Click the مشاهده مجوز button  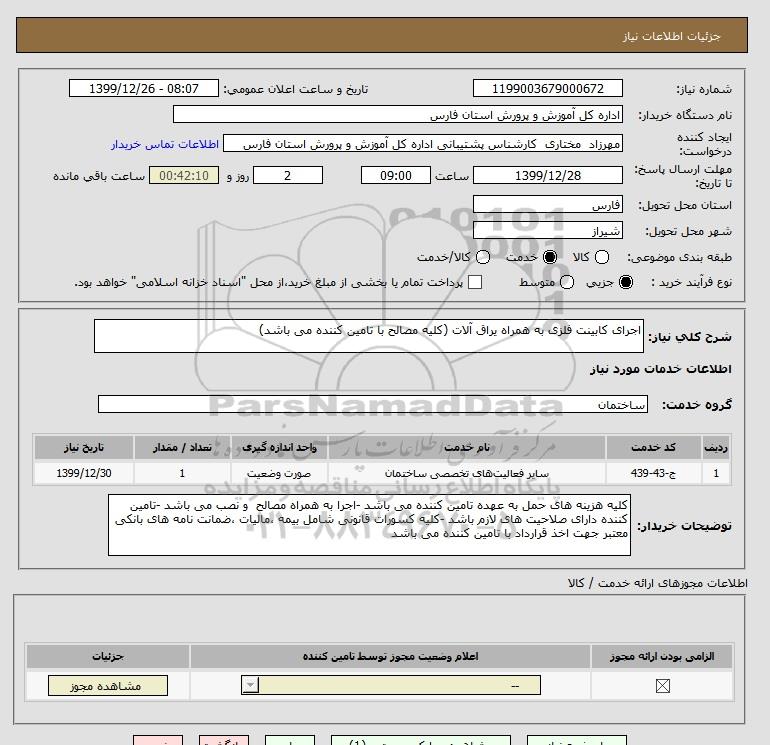pos(108,686)
